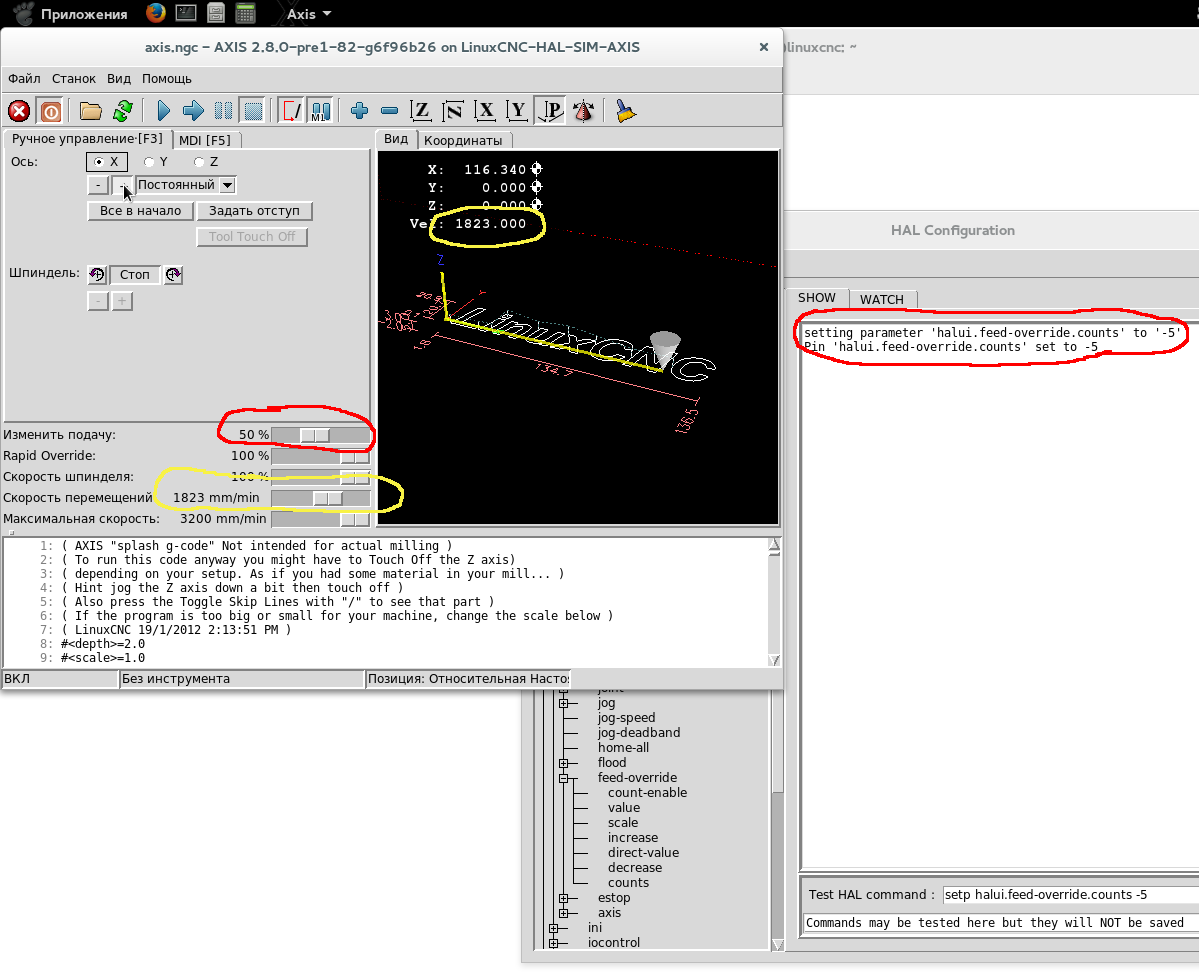Select X axis radio button
The height and width of the screenshot is (978, 1199).
(x=107, y=162)
